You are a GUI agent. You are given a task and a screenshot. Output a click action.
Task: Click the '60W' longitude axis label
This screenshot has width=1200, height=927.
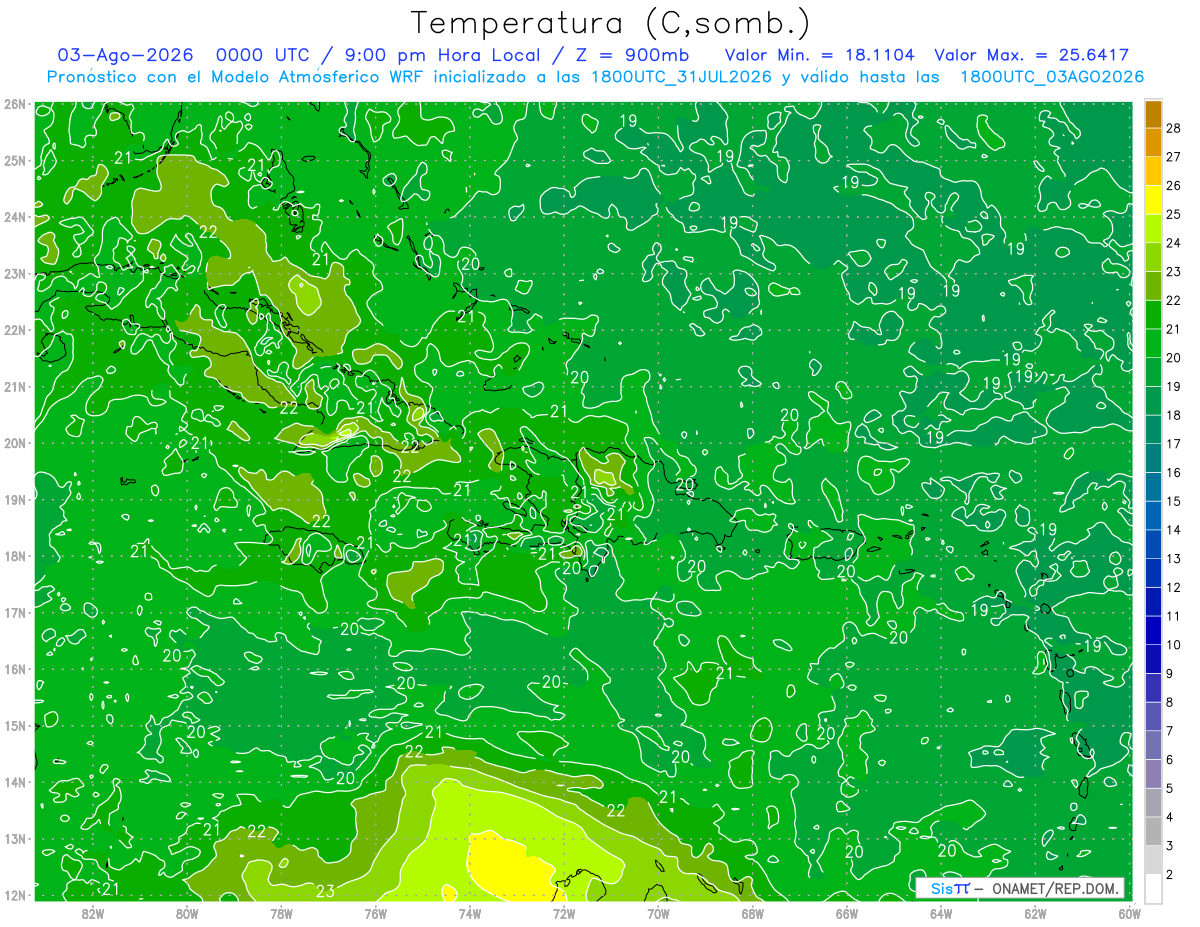tap(1129, 913)
